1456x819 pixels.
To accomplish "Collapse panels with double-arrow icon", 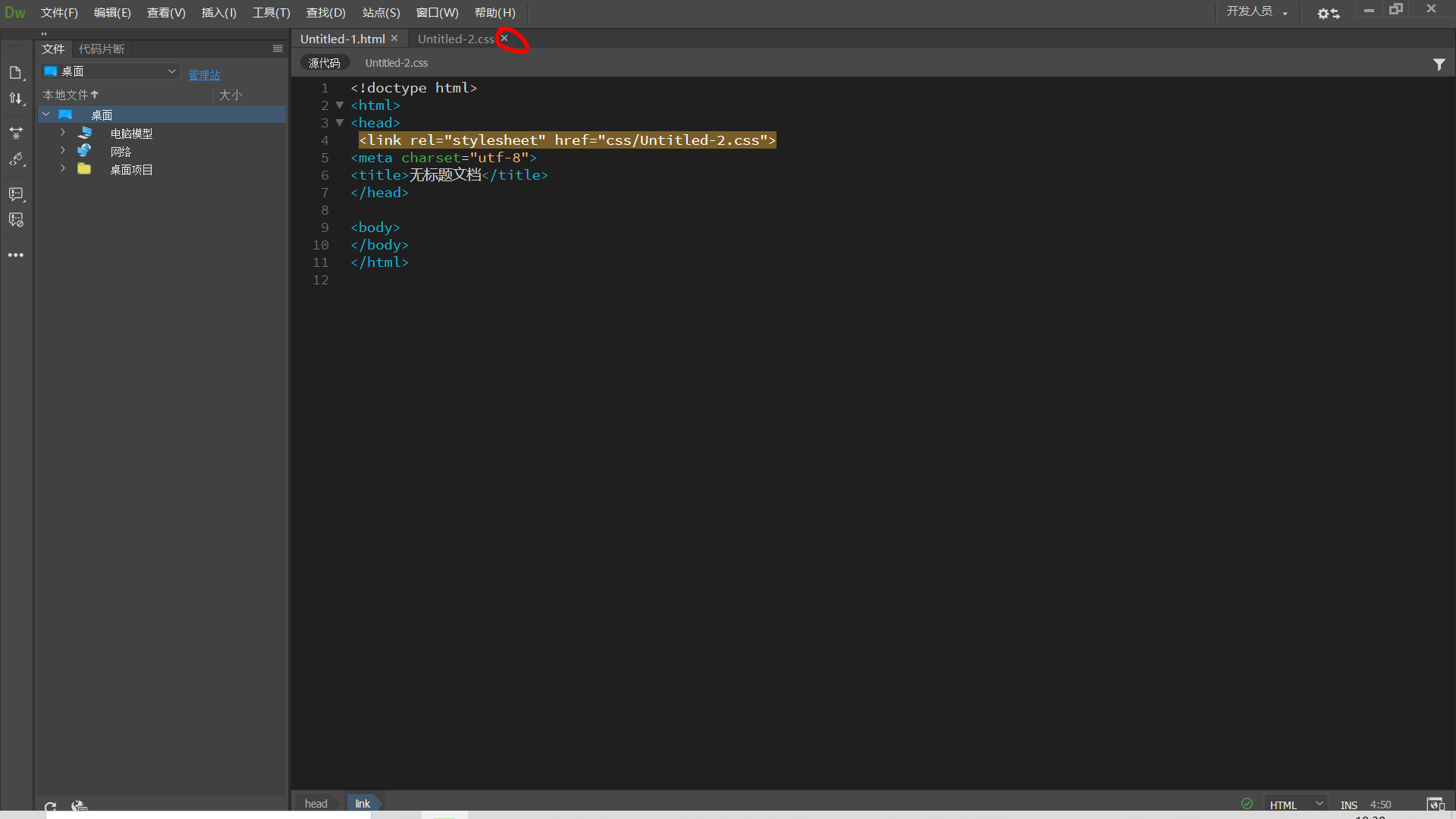I will pyautogui.click(x=44, y=33).
